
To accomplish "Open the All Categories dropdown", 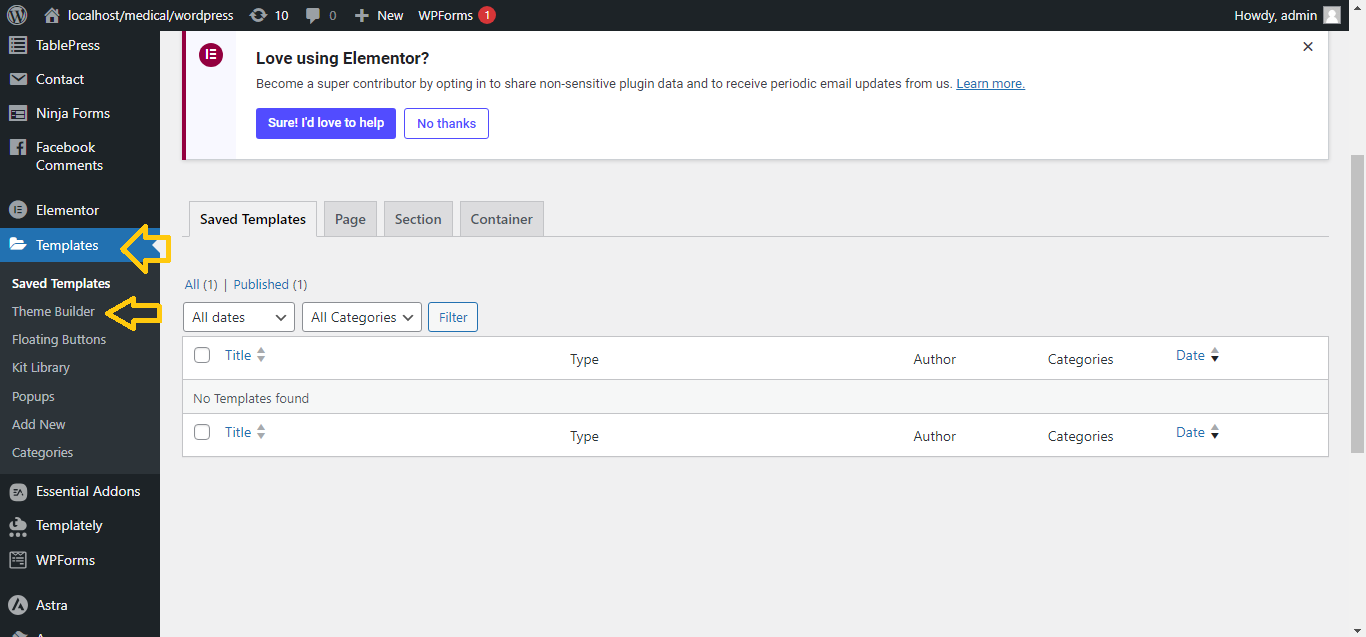I will [x=362, y=317].
